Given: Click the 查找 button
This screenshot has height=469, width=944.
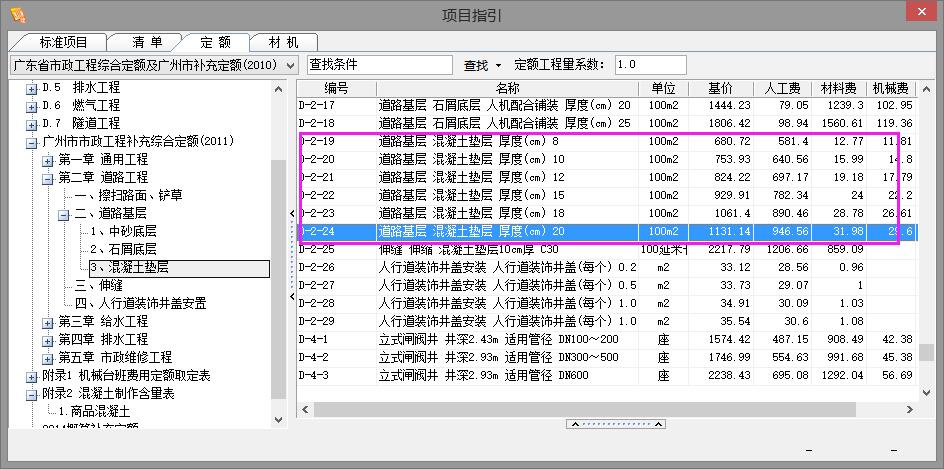Looking at the screenshot, I should pyautogui.click(x=476, y=65).
